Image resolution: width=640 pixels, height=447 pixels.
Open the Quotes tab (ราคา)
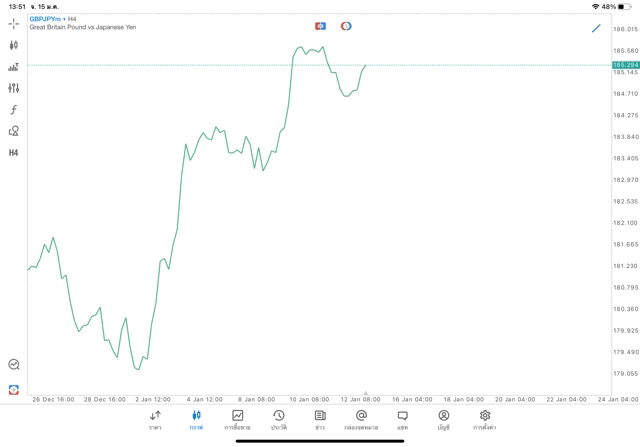(x=155, y=419)
